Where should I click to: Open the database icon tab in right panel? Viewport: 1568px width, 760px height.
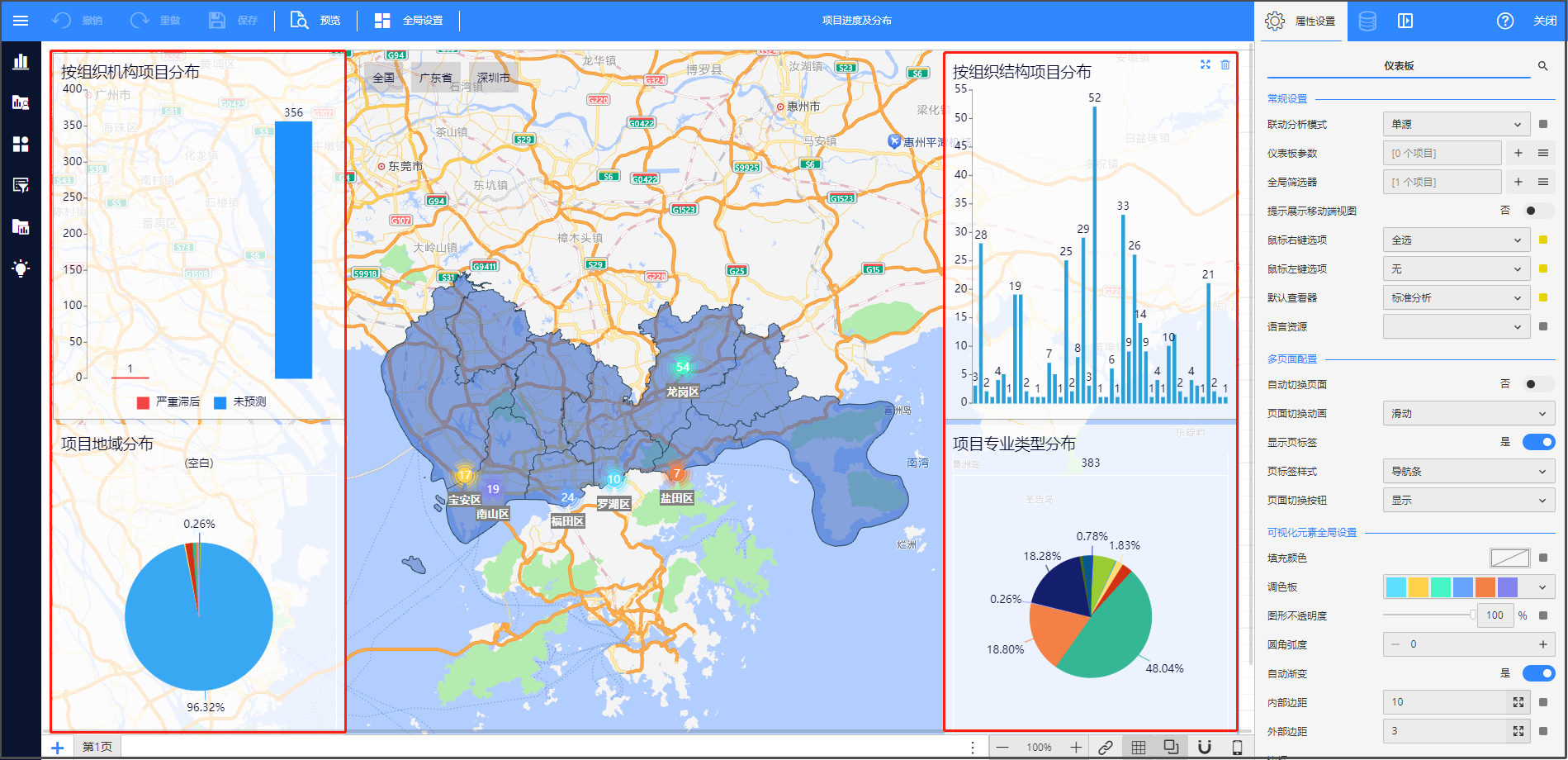tap(1367, 21)
